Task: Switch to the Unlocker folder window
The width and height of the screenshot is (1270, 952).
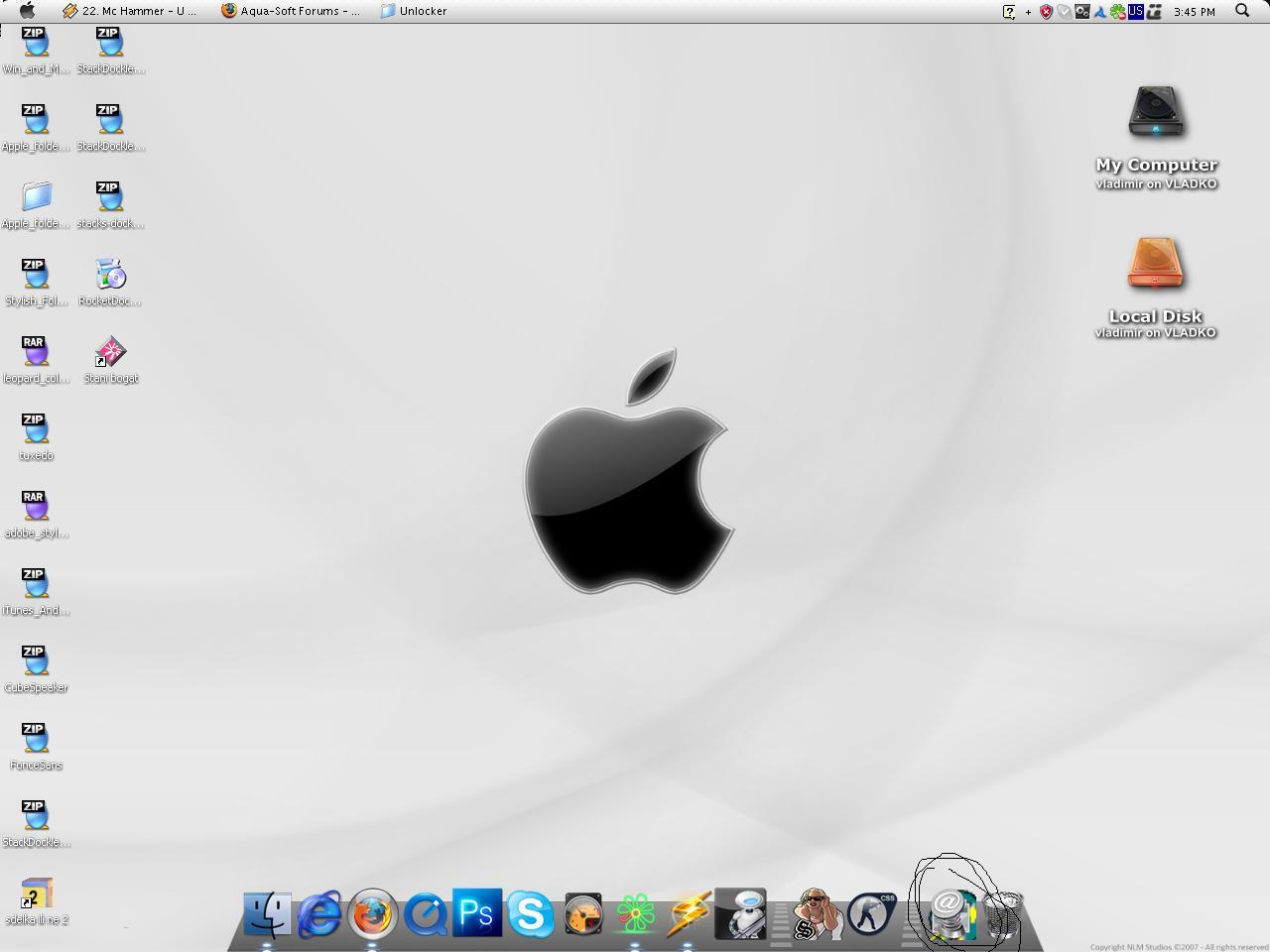Action: point(414,11)
